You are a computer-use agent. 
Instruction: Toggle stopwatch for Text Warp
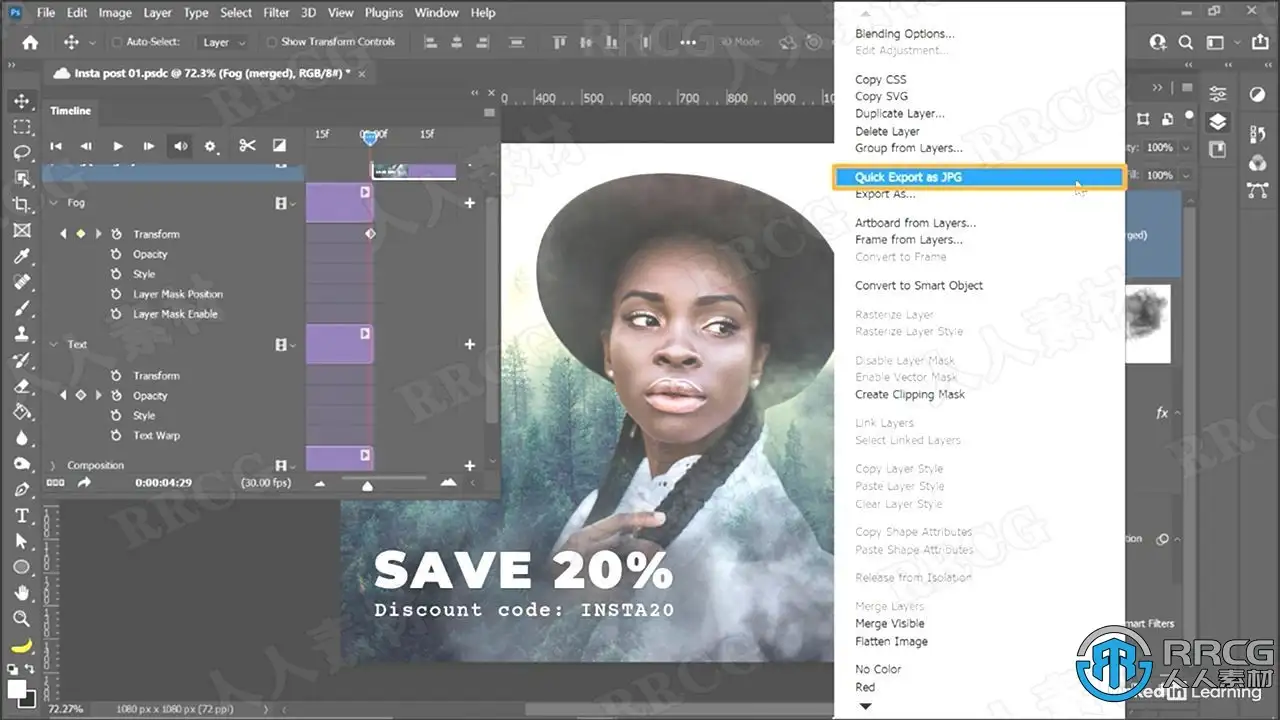tap(116, 436)
